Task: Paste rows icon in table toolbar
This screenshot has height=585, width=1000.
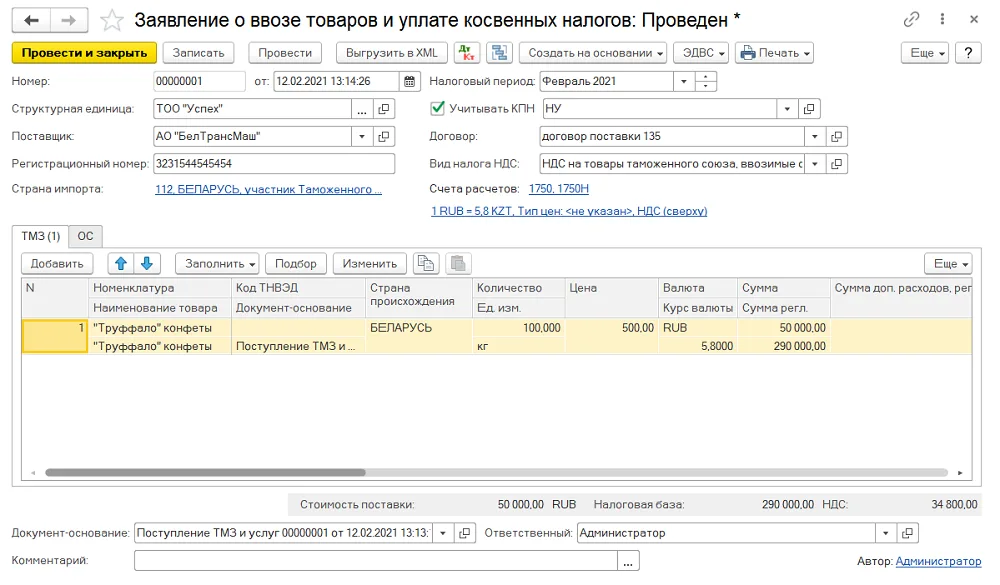Action: click(458, 263)
